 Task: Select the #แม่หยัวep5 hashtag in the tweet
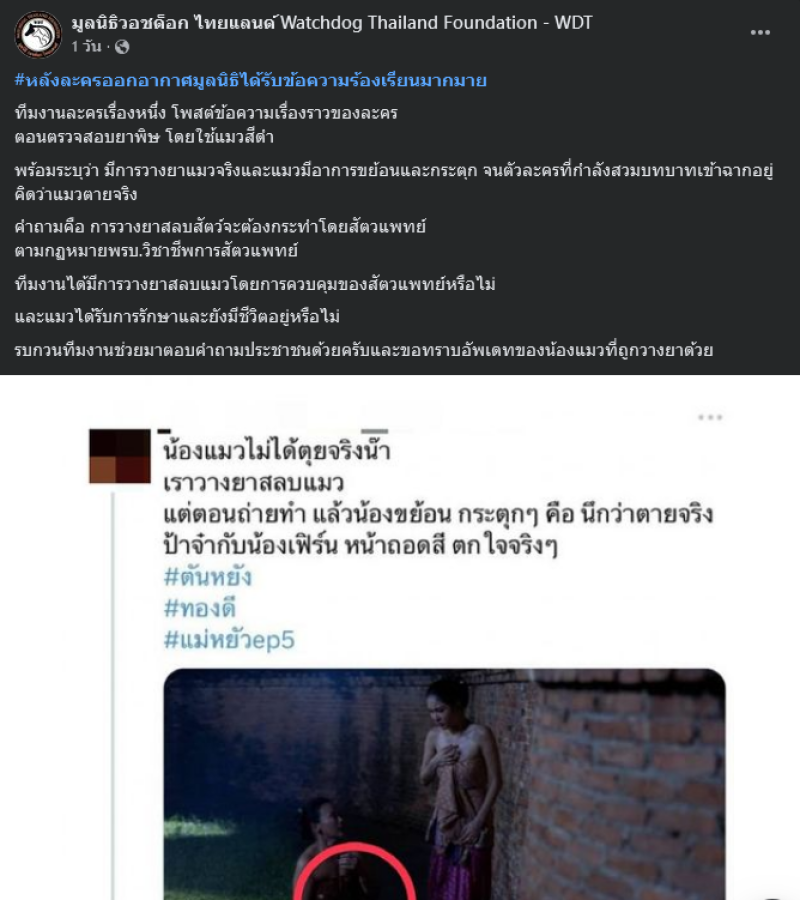[x=229, y=639]
